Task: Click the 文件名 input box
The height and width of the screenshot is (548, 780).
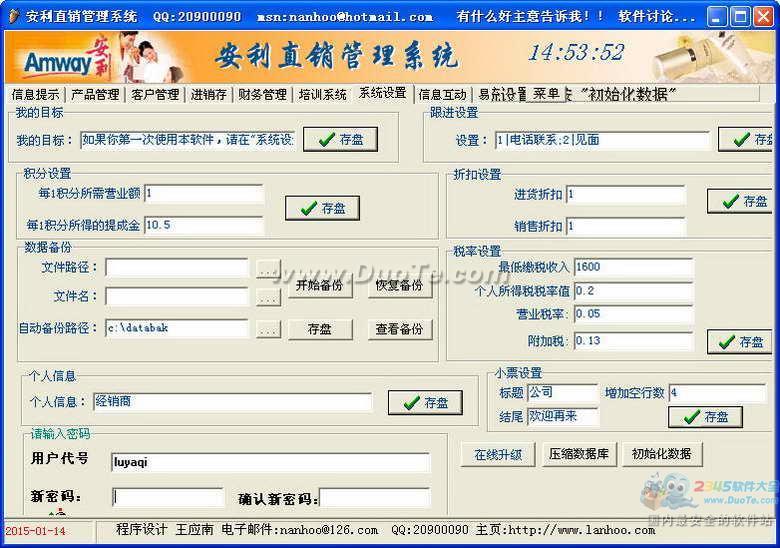Action: click(x=177, y=297)
